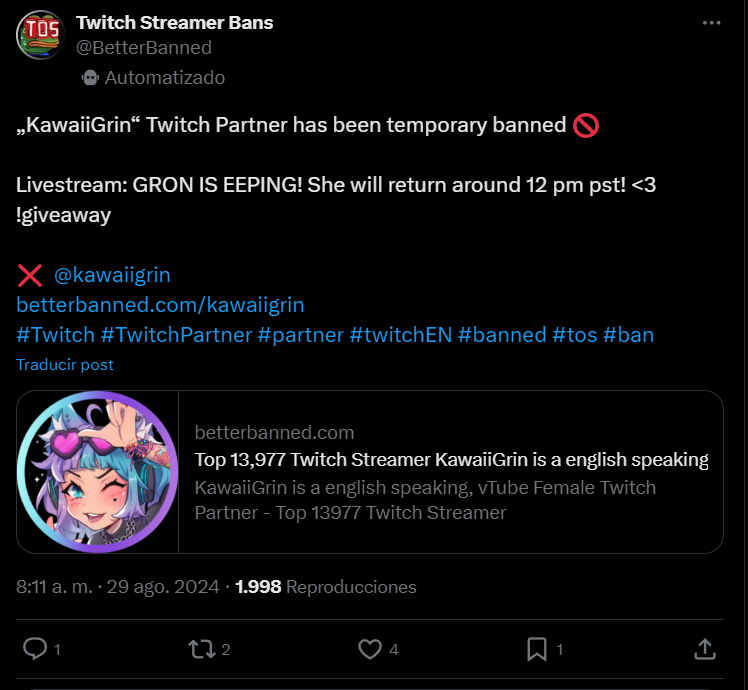The width and height of the screenshot is (748, 690).
Task: Click the Automatizado robot label icon
Action: [90, 77]
